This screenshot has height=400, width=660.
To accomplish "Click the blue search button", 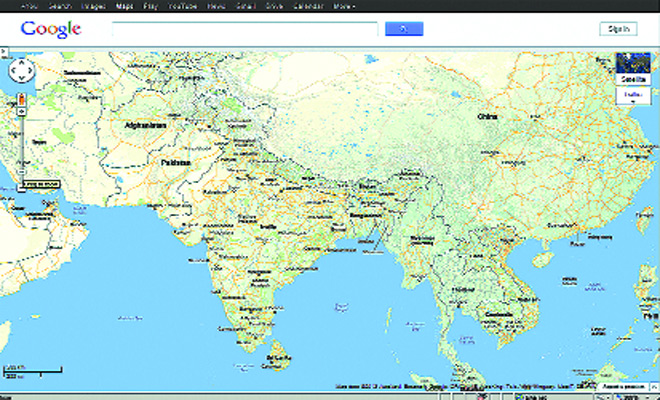I will point(404,29).
